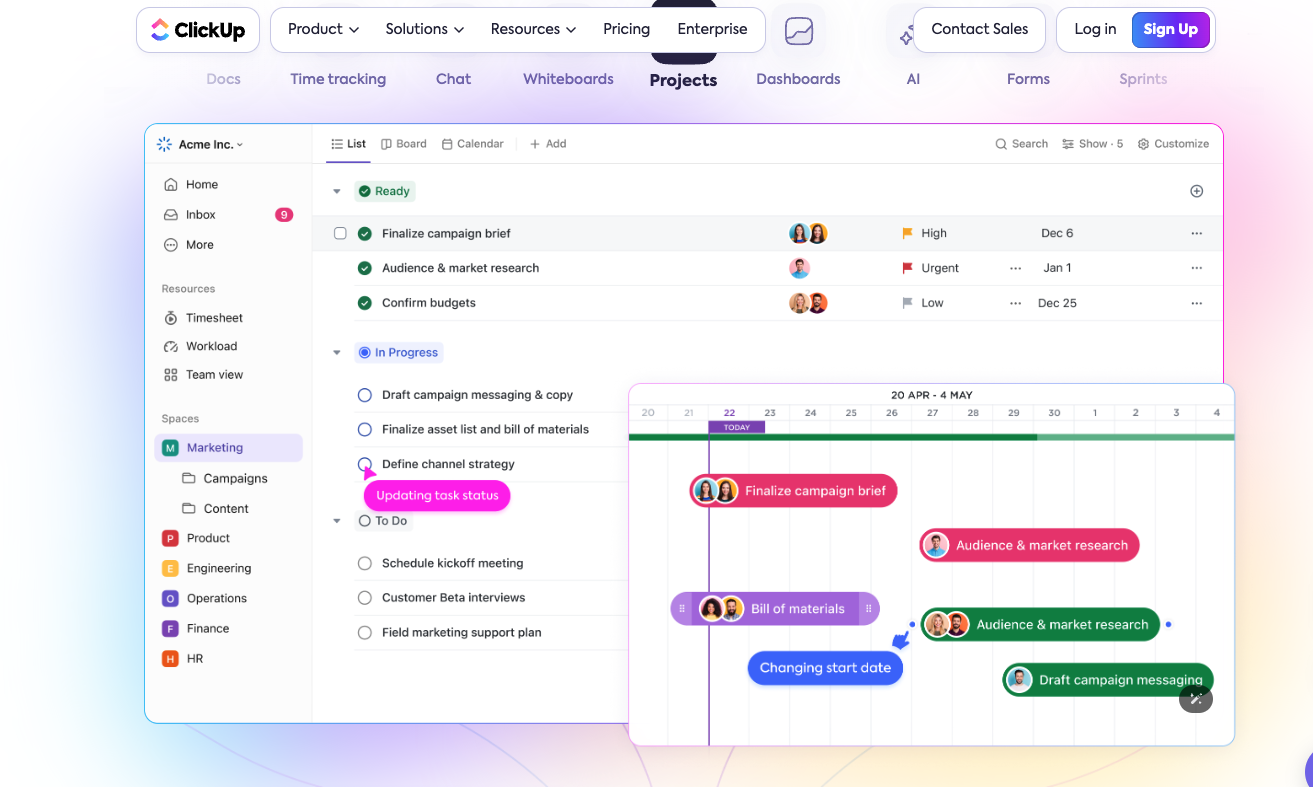The width and height of the screenshot is (1313, 787).
Task: Open the Timesheet icon in sidebar
Action: pyautogui.click(x=171, y=318)
